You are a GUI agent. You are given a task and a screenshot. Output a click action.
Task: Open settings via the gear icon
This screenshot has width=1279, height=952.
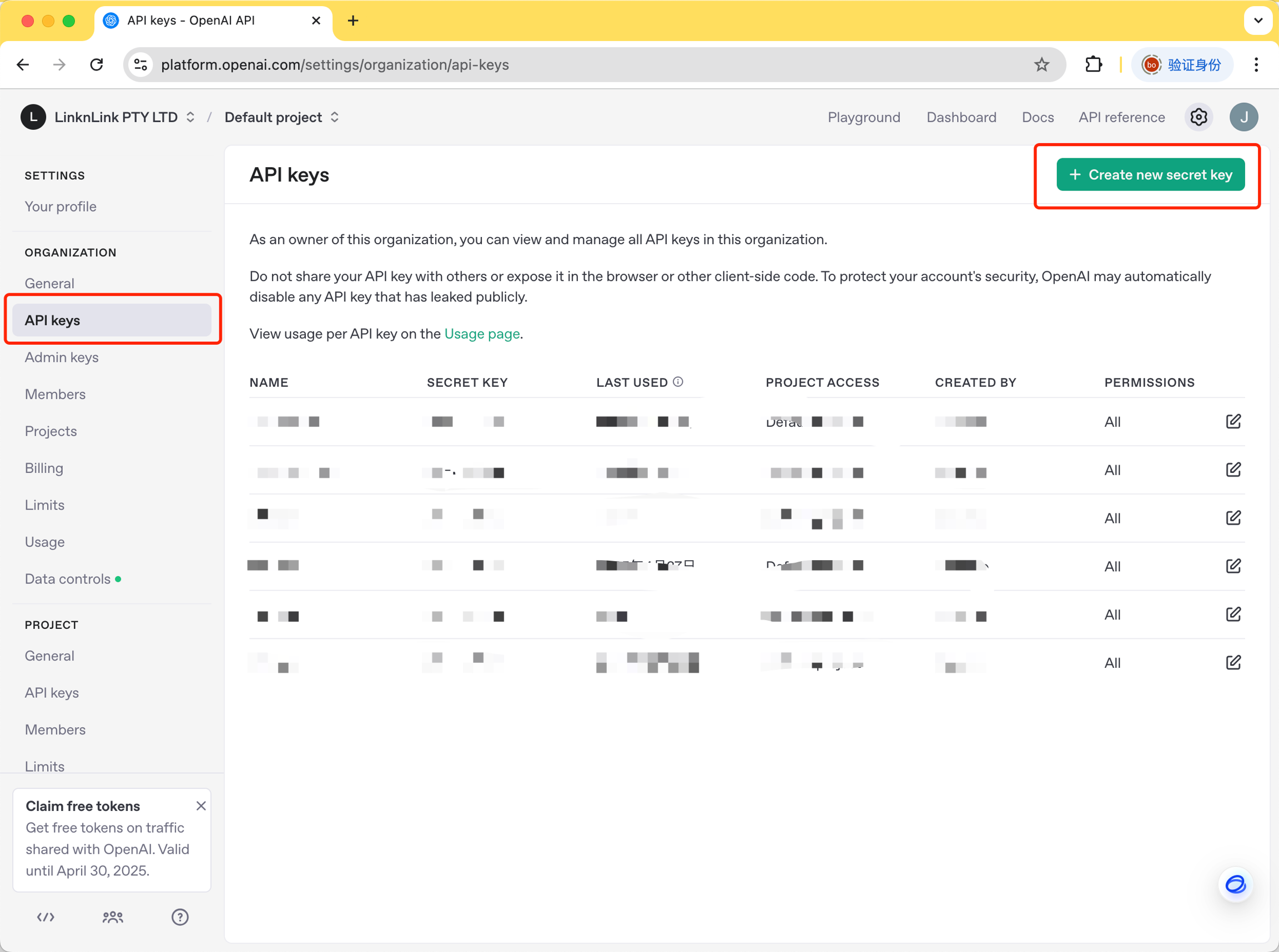(1199, 117)
